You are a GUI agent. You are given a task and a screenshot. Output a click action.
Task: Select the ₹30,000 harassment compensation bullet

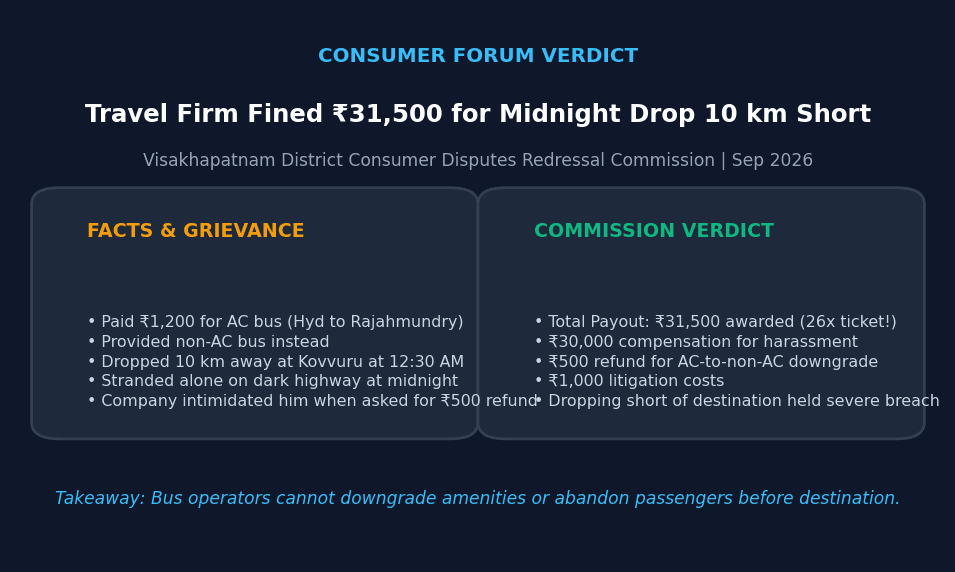696,342
